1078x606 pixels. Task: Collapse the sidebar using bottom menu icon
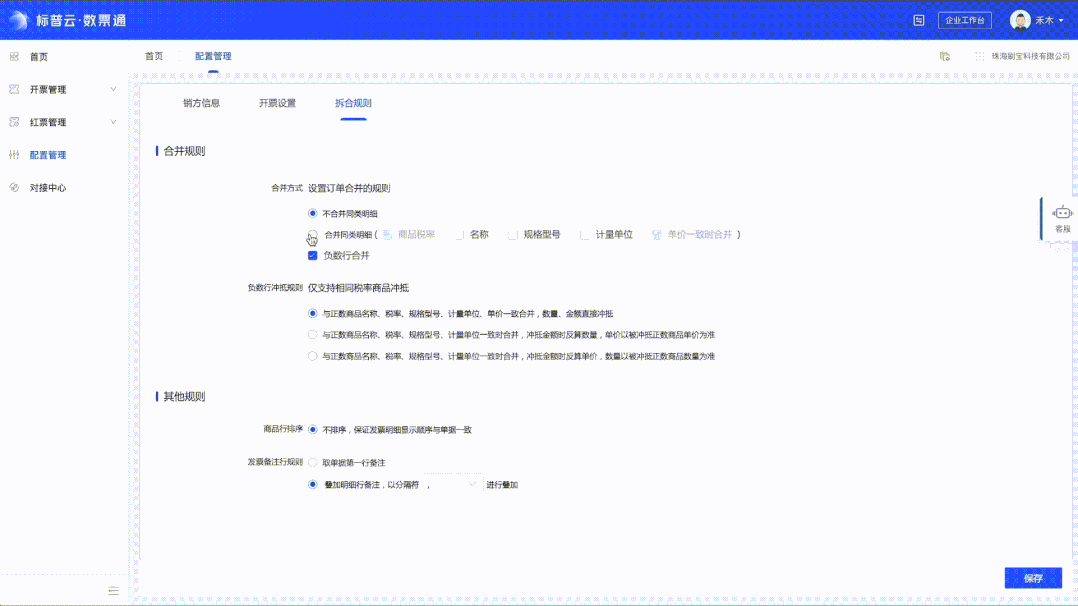tap(113, 591)
